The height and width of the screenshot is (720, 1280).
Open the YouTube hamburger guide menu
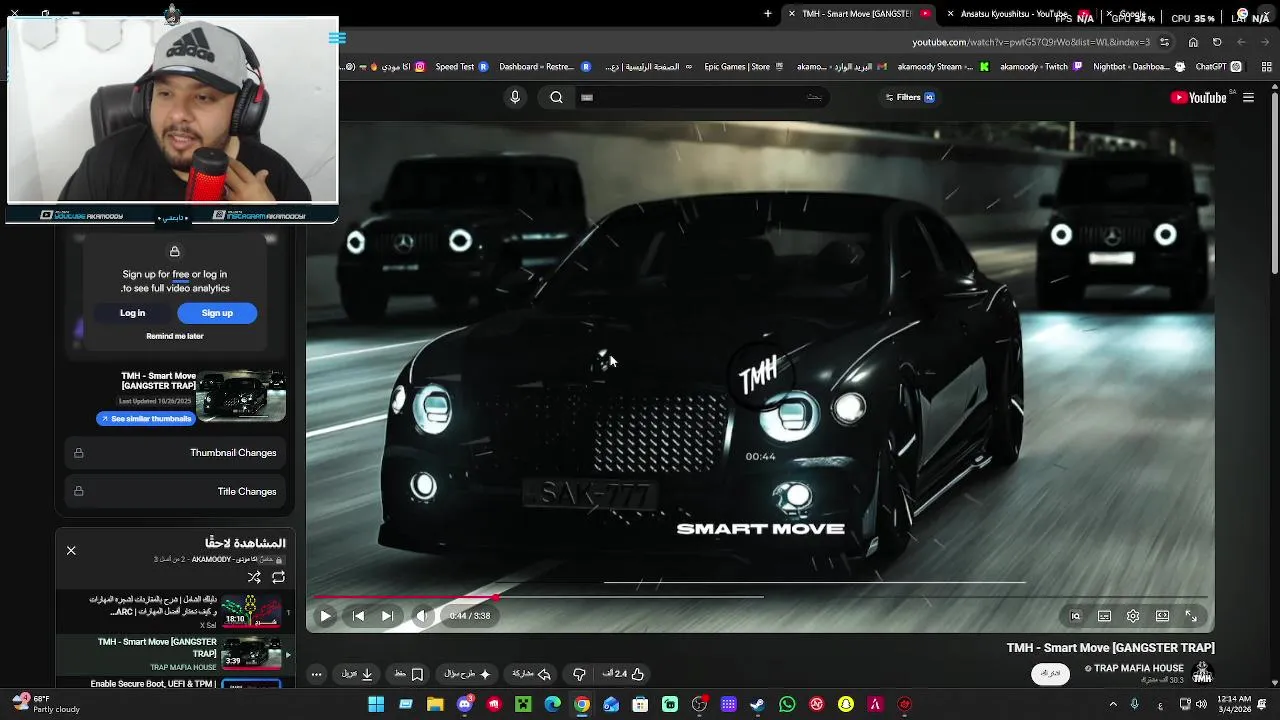pyautogui.click(x=1248, y=97)
